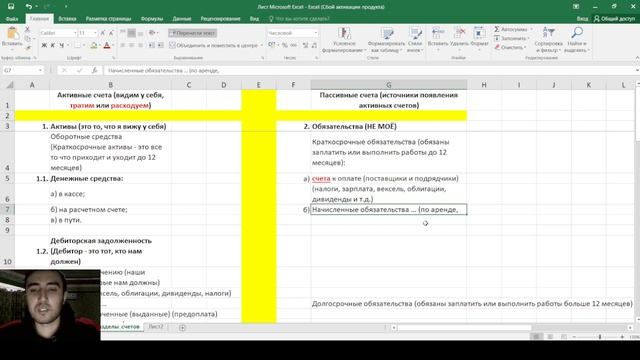Viewport: 640px width, 360px height.
Task: Open Sort and Filter (Сортировка и фильтр)
Action: (x=548, y=40)
